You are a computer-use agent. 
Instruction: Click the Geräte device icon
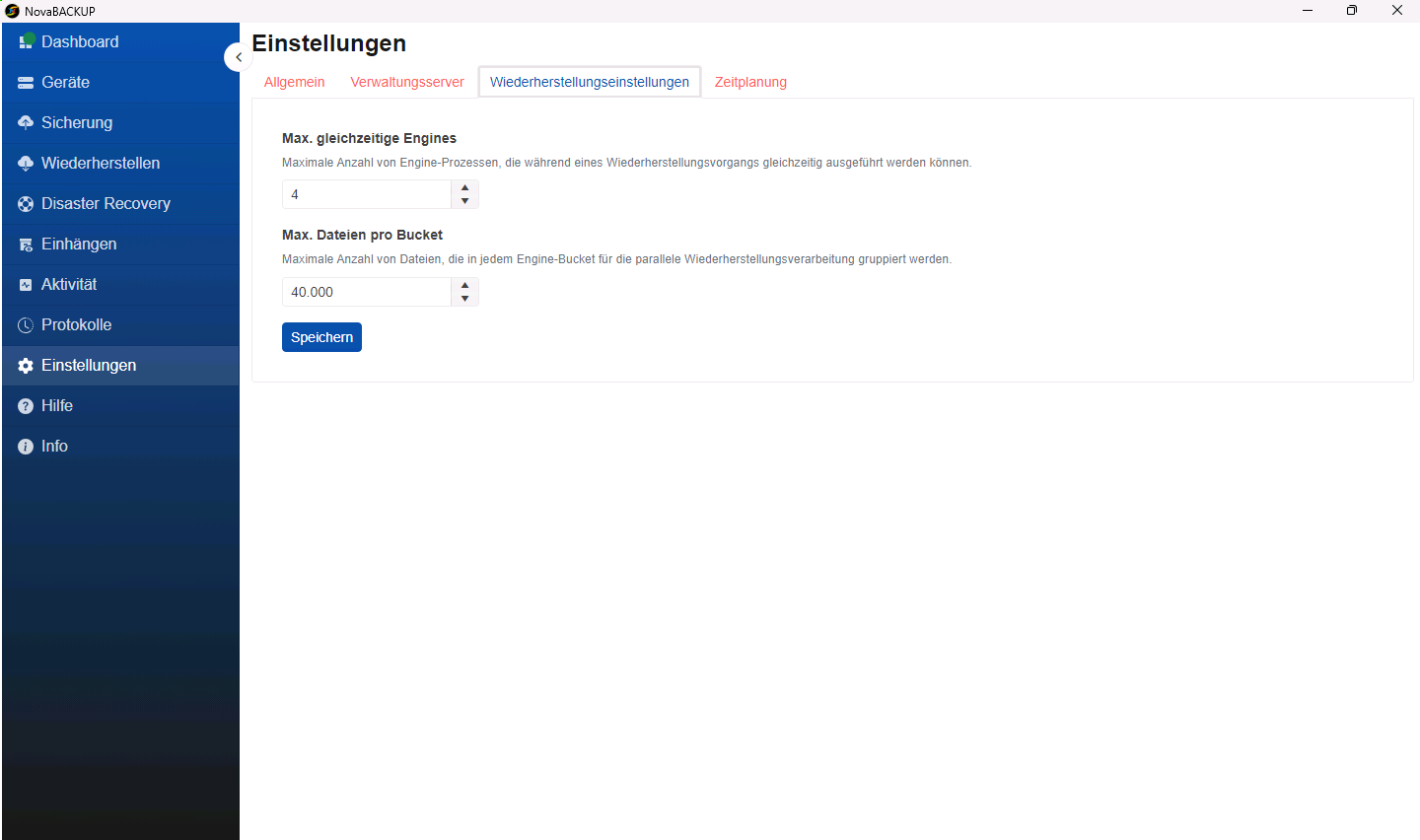pyautogui.click(x=26, y=83)
